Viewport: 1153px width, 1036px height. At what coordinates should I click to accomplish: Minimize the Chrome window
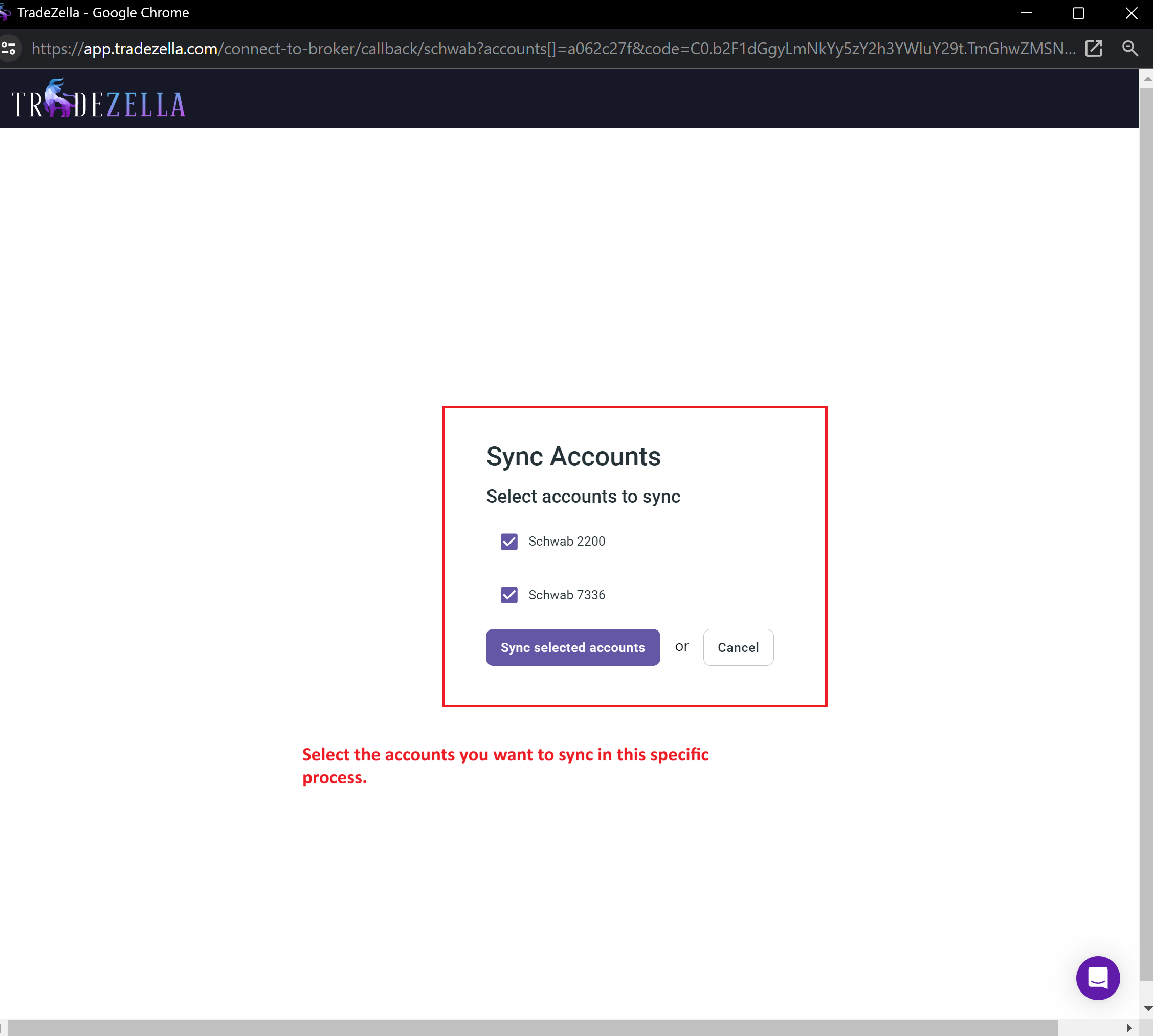1026,13
